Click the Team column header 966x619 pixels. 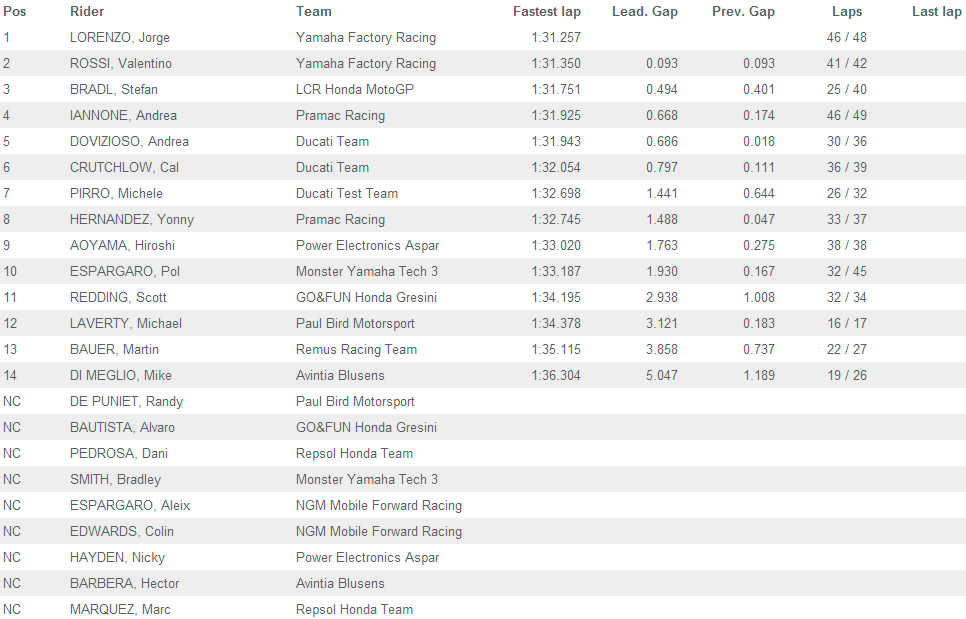[314, 12]
